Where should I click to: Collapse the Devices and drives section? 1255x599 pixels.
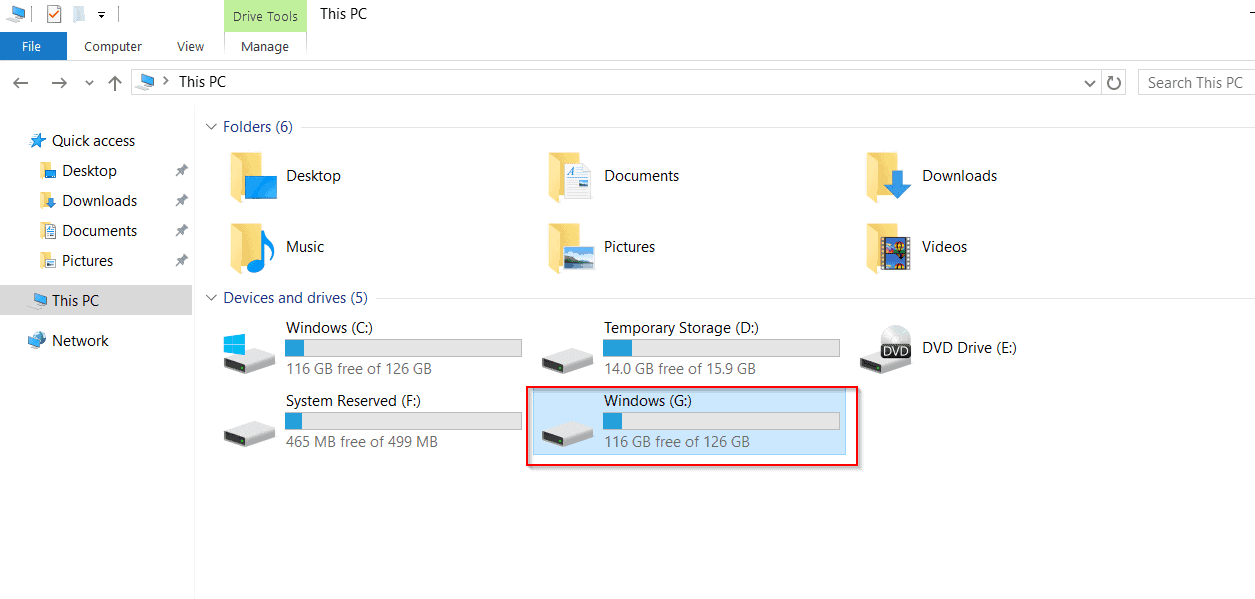[x=211, y=297]
